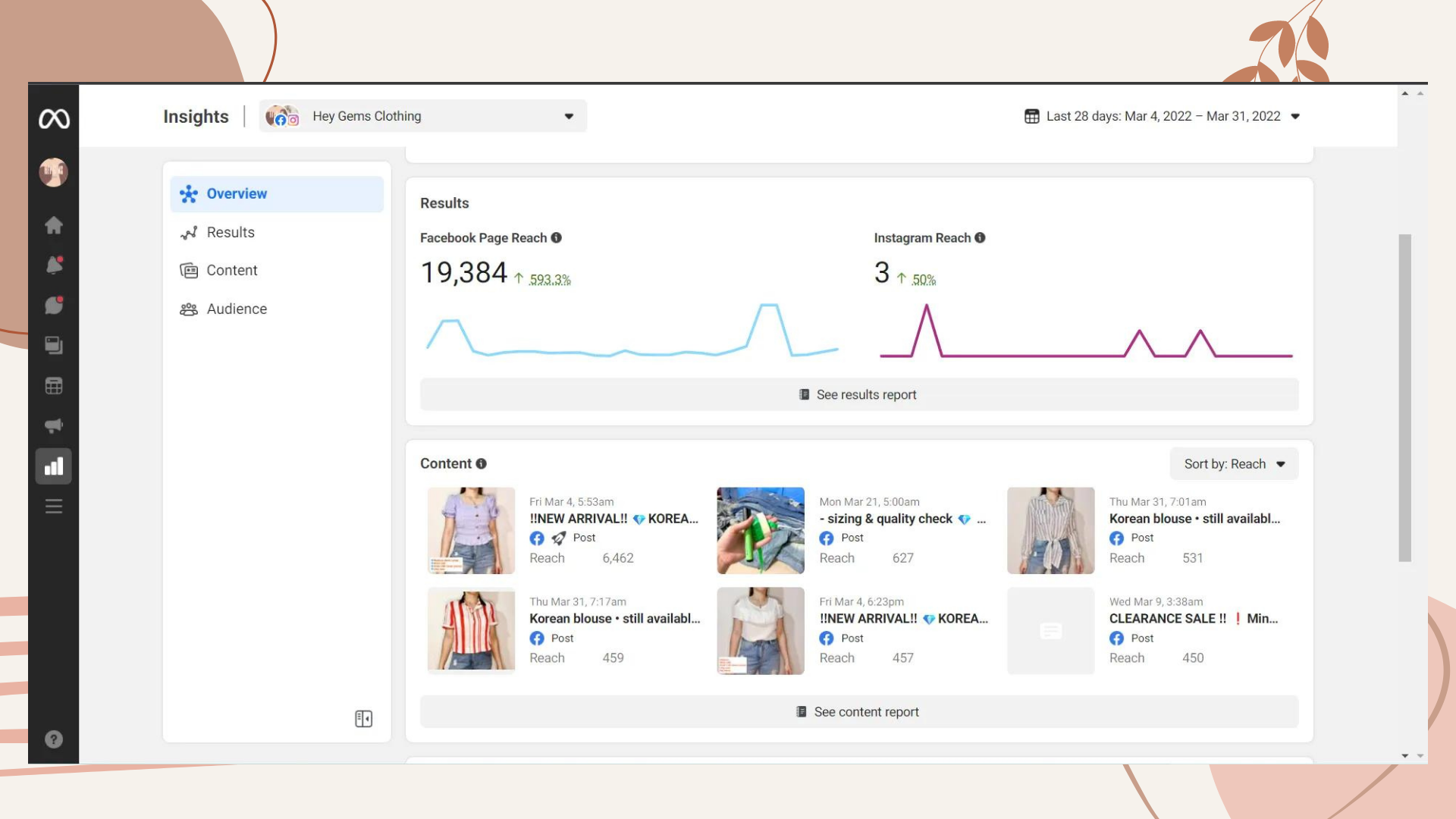Screen dimensions: 1456x819
Task: Select the Content menu item
Action: pos(232,271)
